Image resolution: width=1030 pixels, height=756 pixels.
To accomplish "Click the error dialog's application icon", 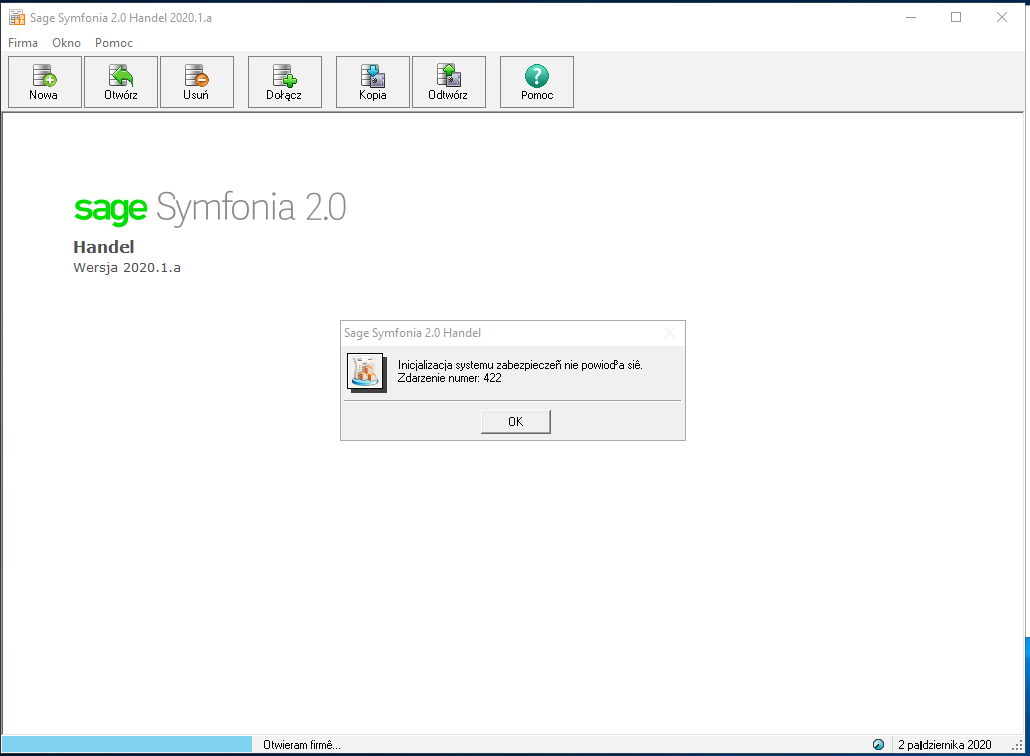I will click(x=366, y=371).
